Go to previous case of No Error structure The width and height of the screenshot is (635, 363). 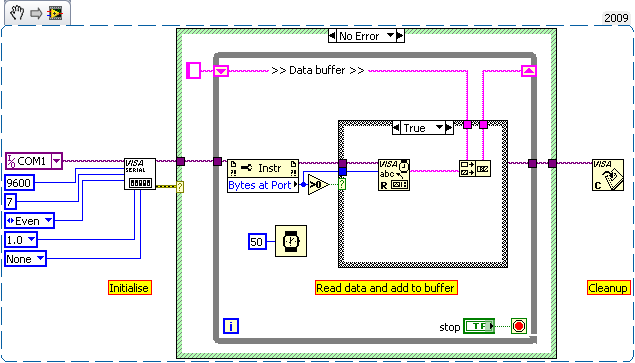[332, 36]
